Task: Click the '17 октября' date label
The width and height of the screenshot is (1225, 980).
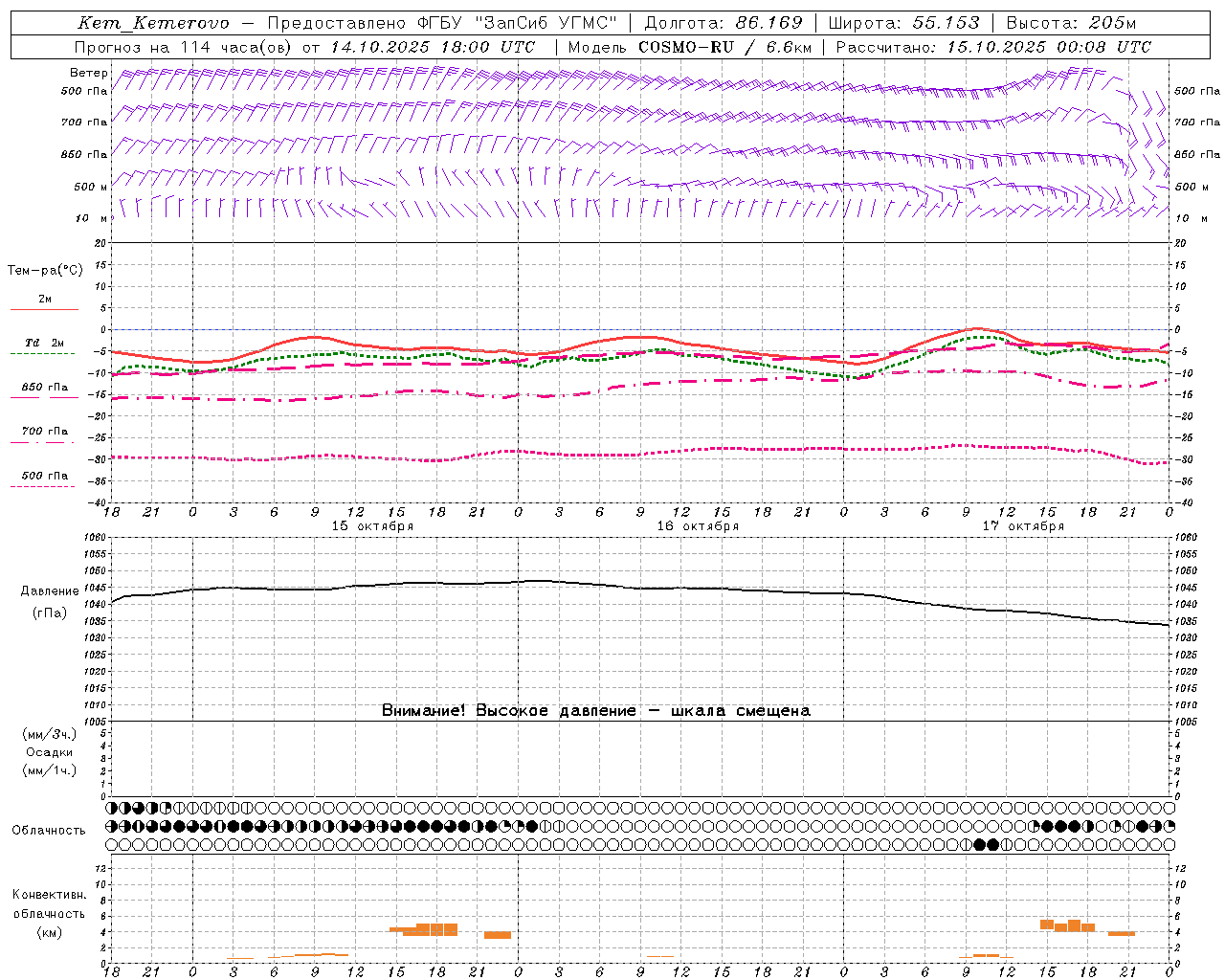Action: point(1023,526)
